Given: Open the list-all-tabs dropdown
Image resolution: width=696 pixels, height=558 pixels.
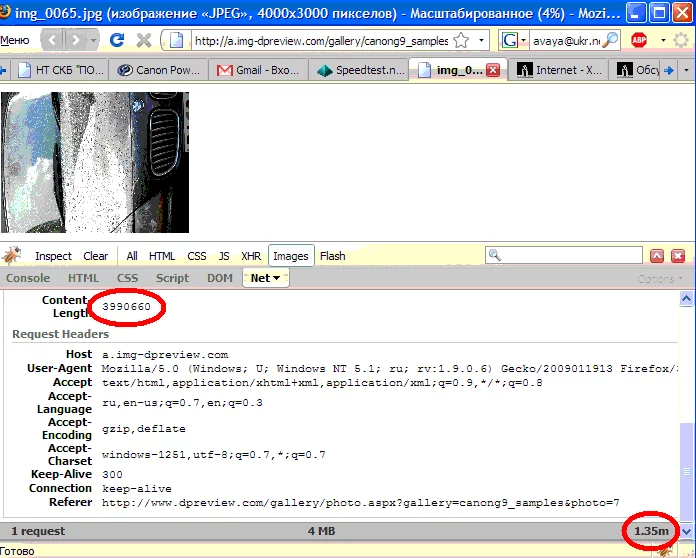Looking at the screenshot, I should (687, 70).
